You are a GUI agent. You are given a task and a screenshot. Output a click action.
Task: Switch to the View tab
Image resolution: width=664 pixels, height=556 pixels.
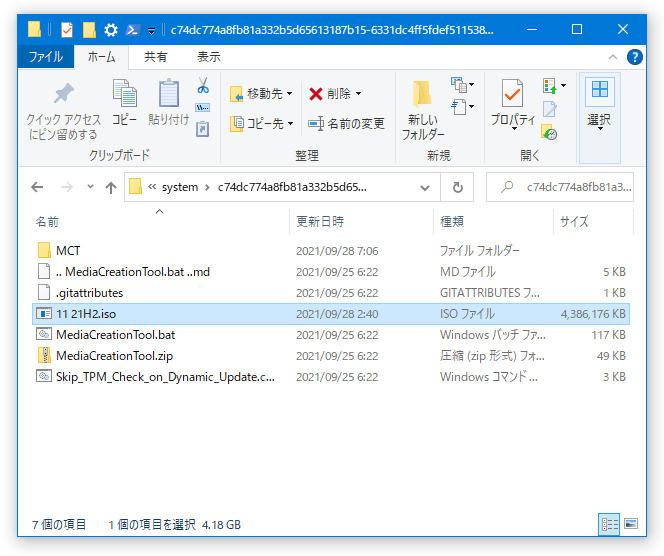[x=209, y=57]
